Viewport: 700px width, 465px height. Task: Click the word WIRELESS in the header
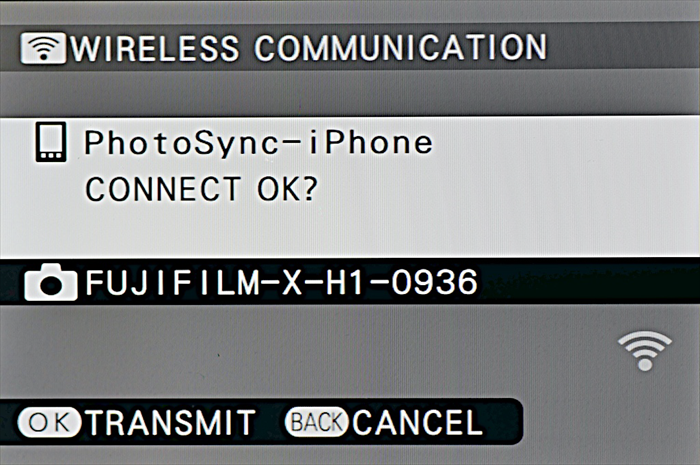154,48
